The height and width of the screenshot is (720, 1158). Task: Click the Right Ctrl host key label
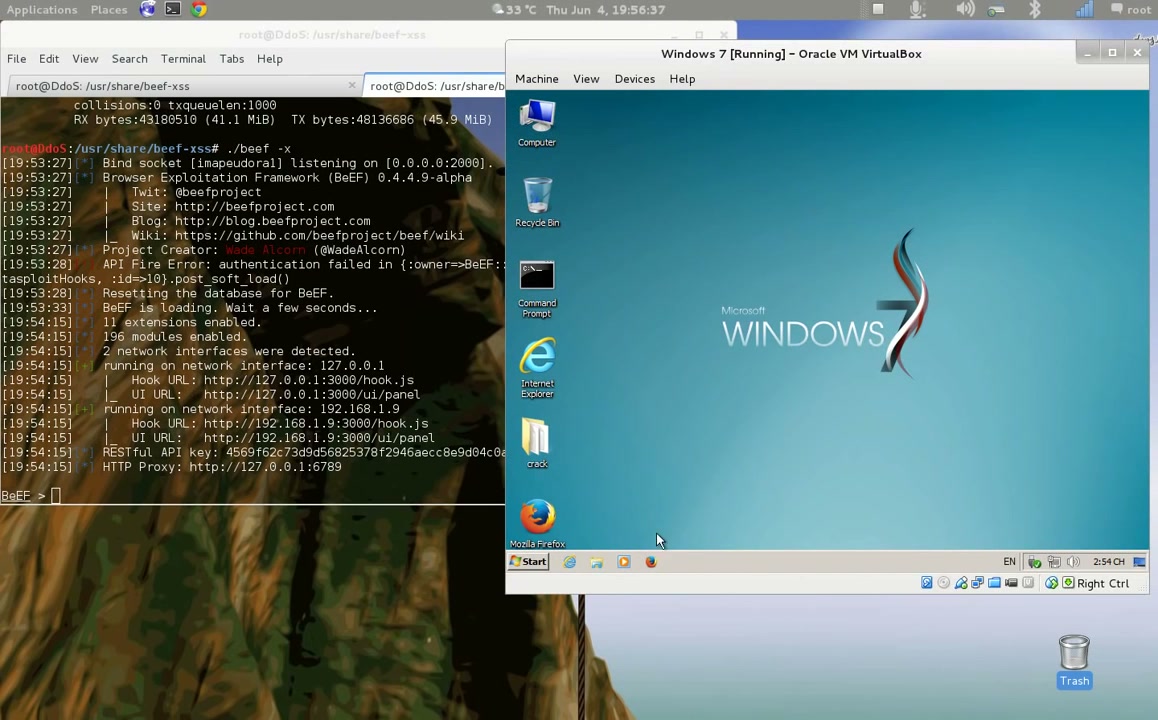tap(1103, 583)
